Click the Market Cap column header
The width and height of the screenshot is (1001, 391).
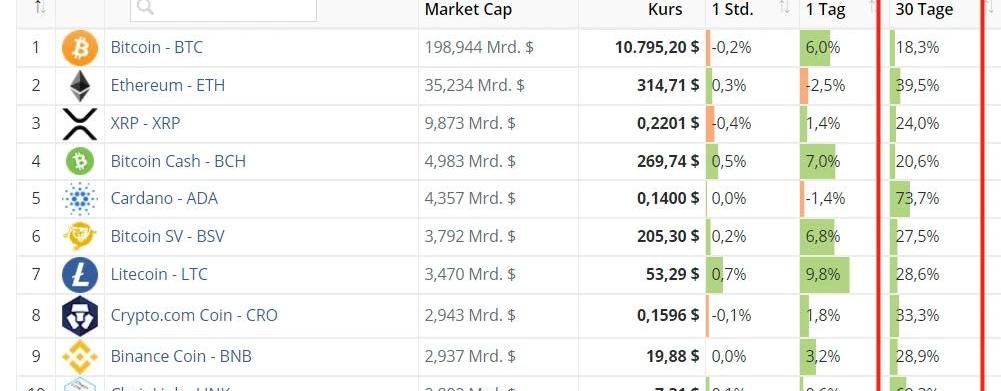(x=468, y=9)
